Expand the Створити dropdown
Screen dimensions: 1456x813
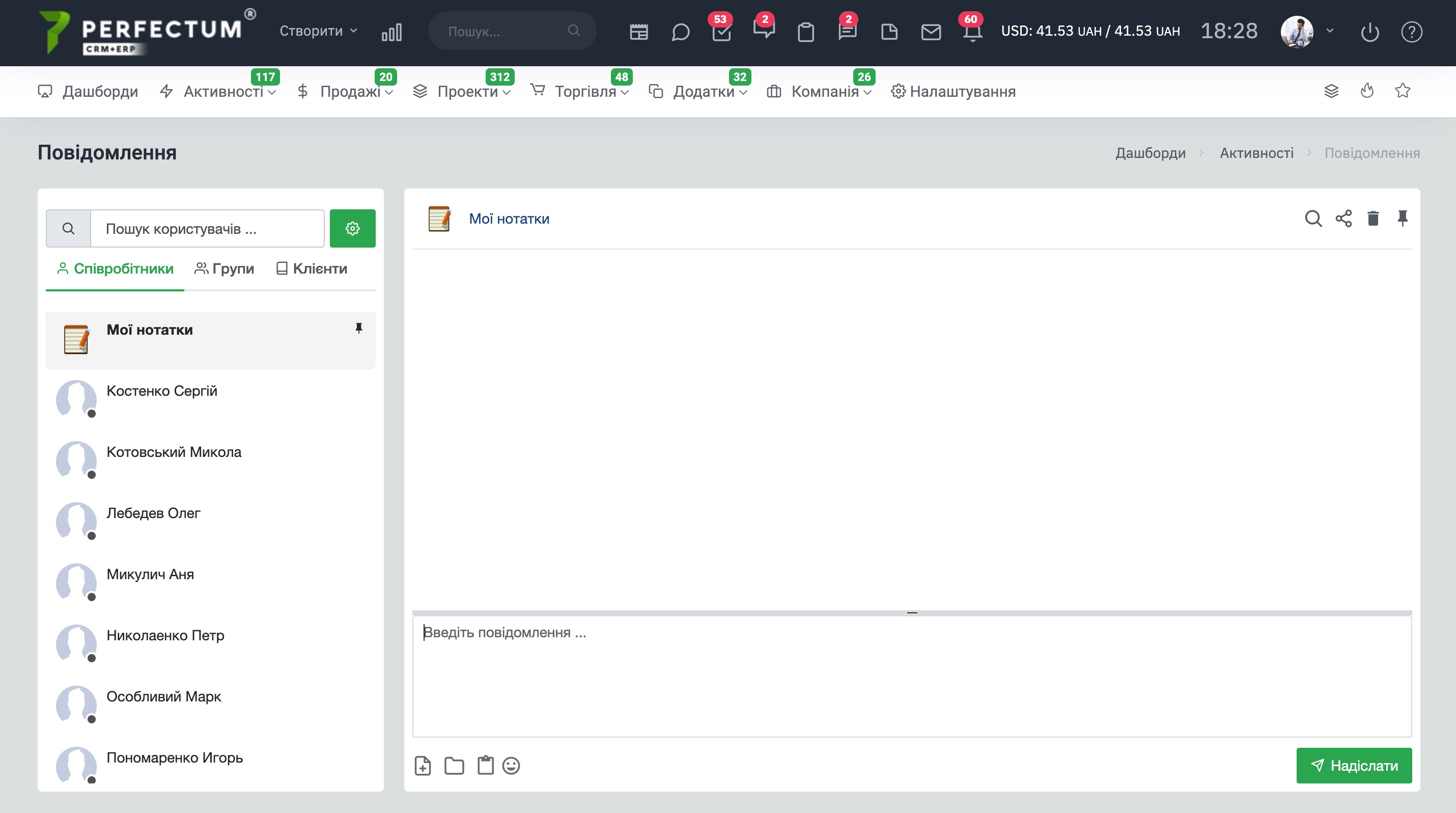(319, 31)
